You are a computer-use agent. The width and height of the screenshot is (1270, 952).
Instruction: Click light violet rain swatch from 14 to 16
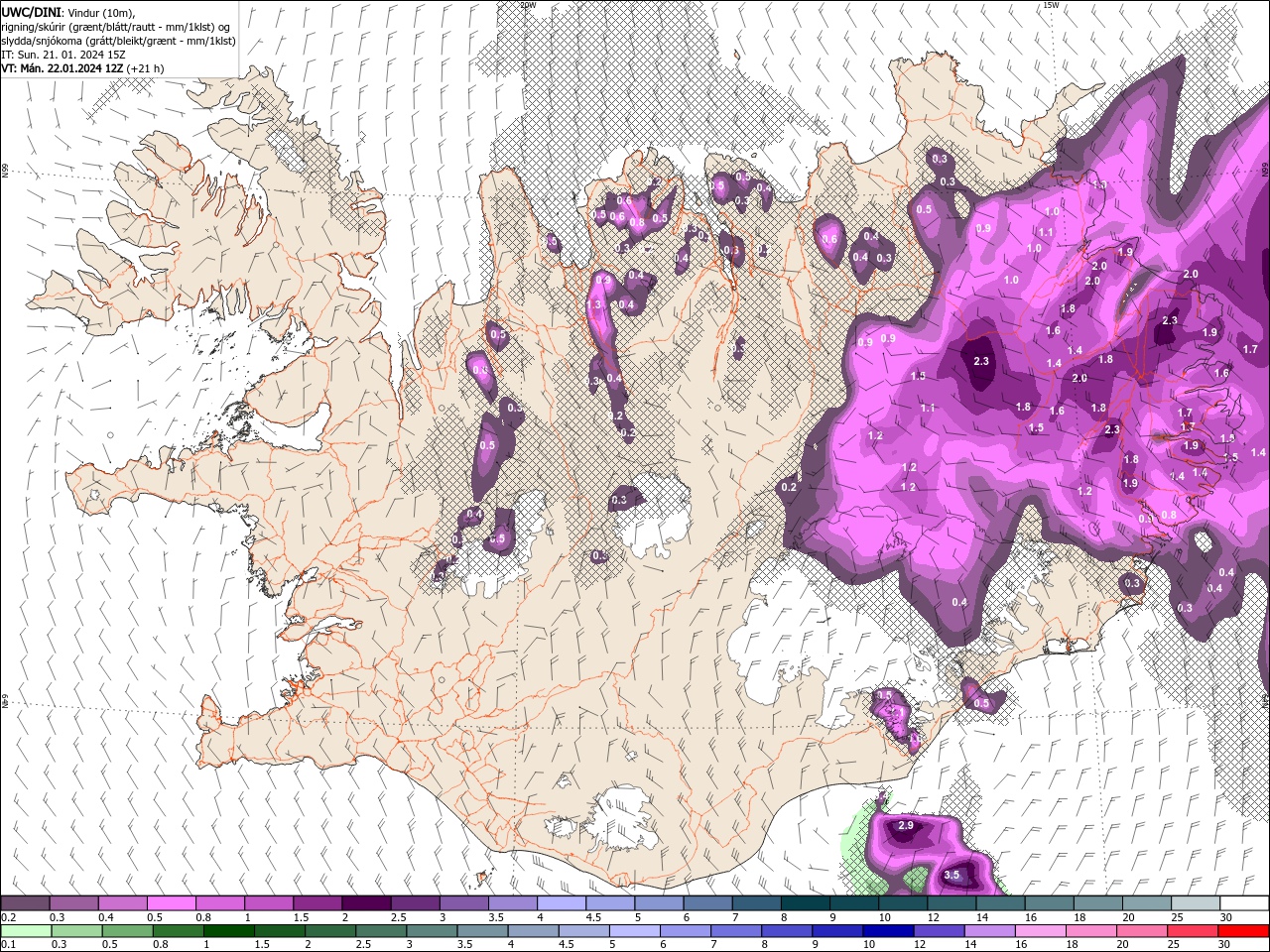tap(990, 930)
